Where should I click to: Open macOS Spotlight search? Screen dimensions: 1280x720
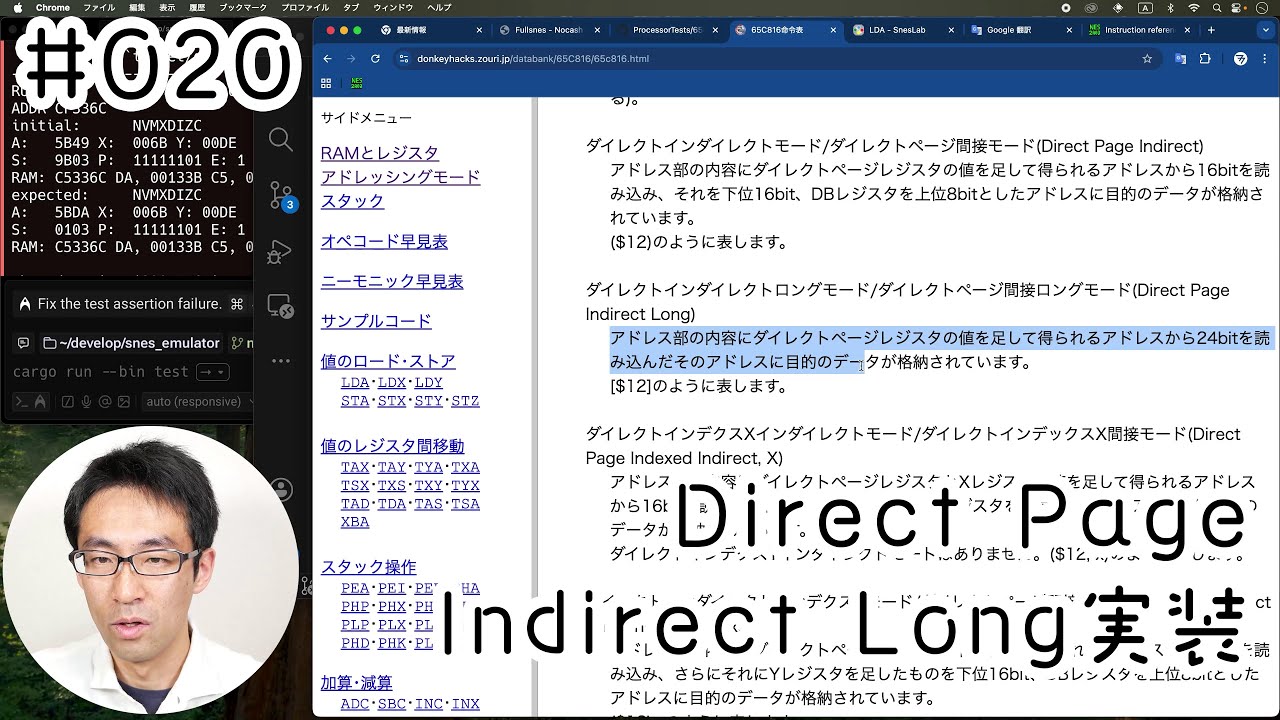[x=1219, y=8]
